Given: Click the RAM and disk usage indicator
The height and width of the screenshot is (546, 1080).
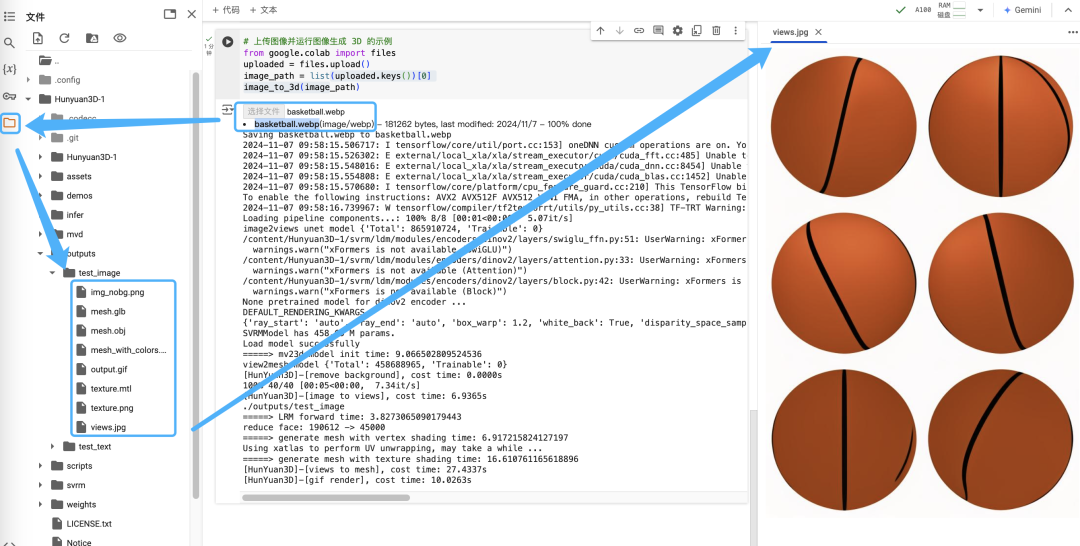Looking at the screenshot, I should pos(951,10).
